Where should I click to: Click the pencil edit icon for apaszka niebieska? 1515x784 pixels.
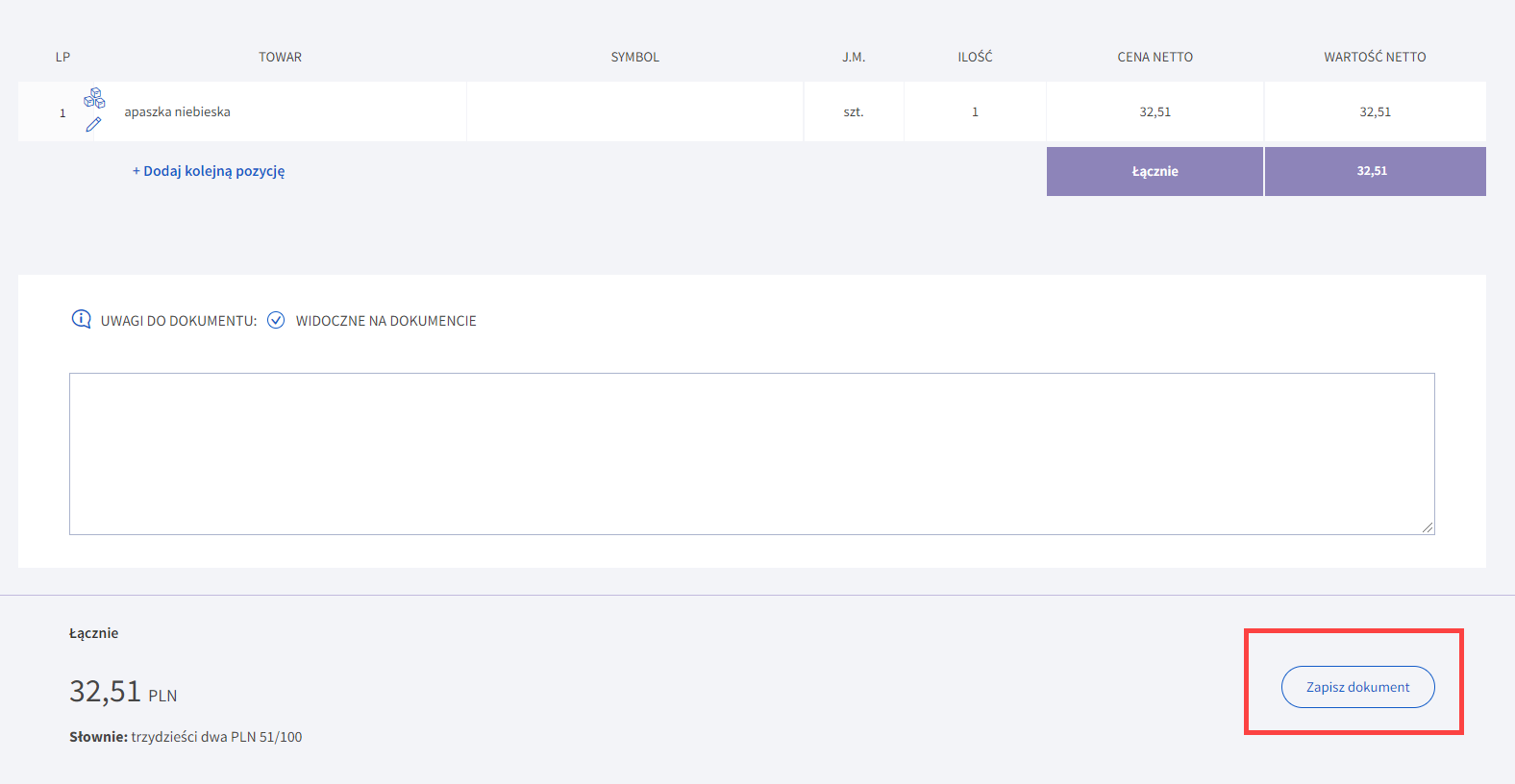pos(93,124)
